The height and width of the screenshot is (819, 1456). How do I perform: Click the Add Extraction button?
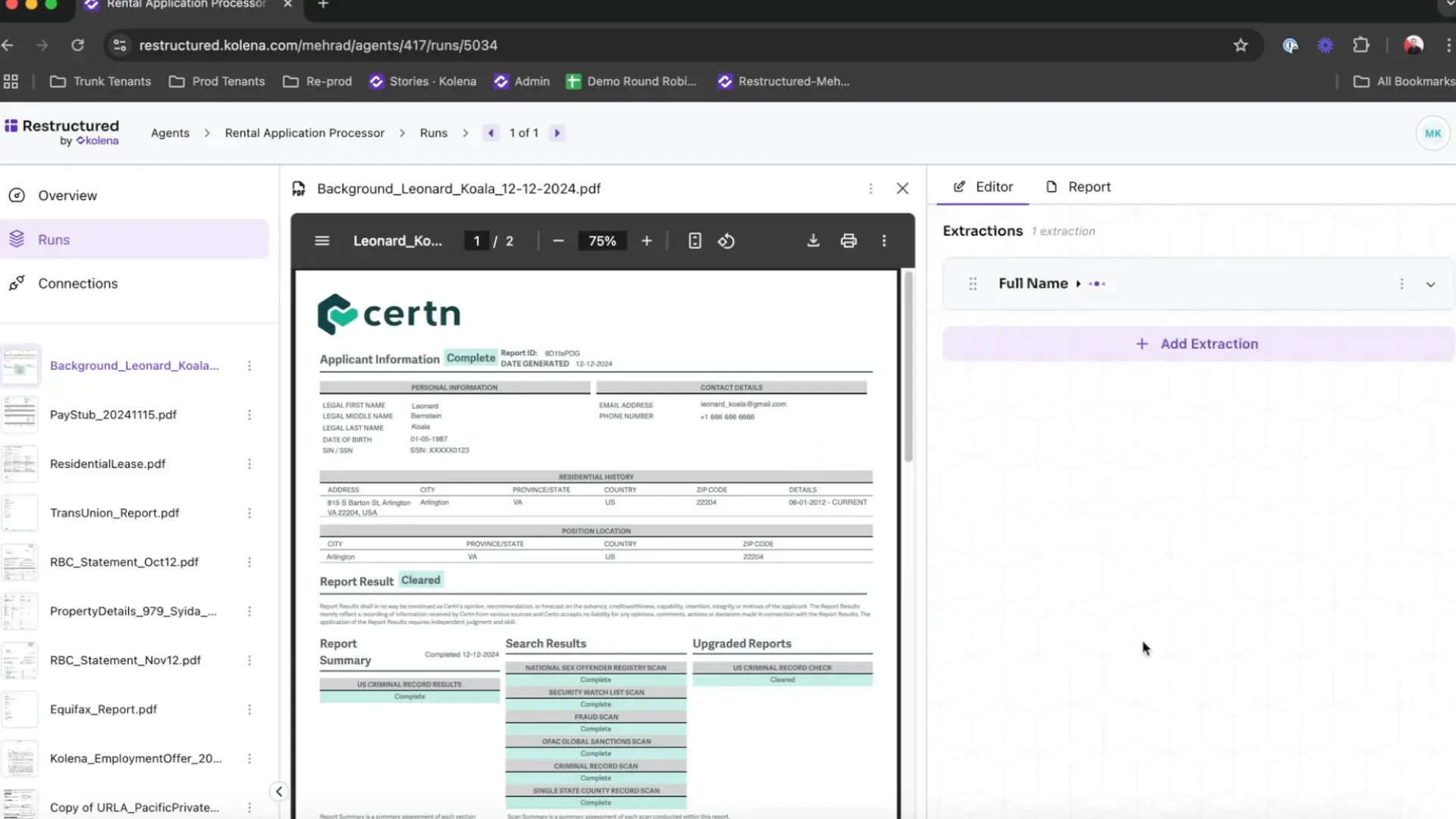1198,344
